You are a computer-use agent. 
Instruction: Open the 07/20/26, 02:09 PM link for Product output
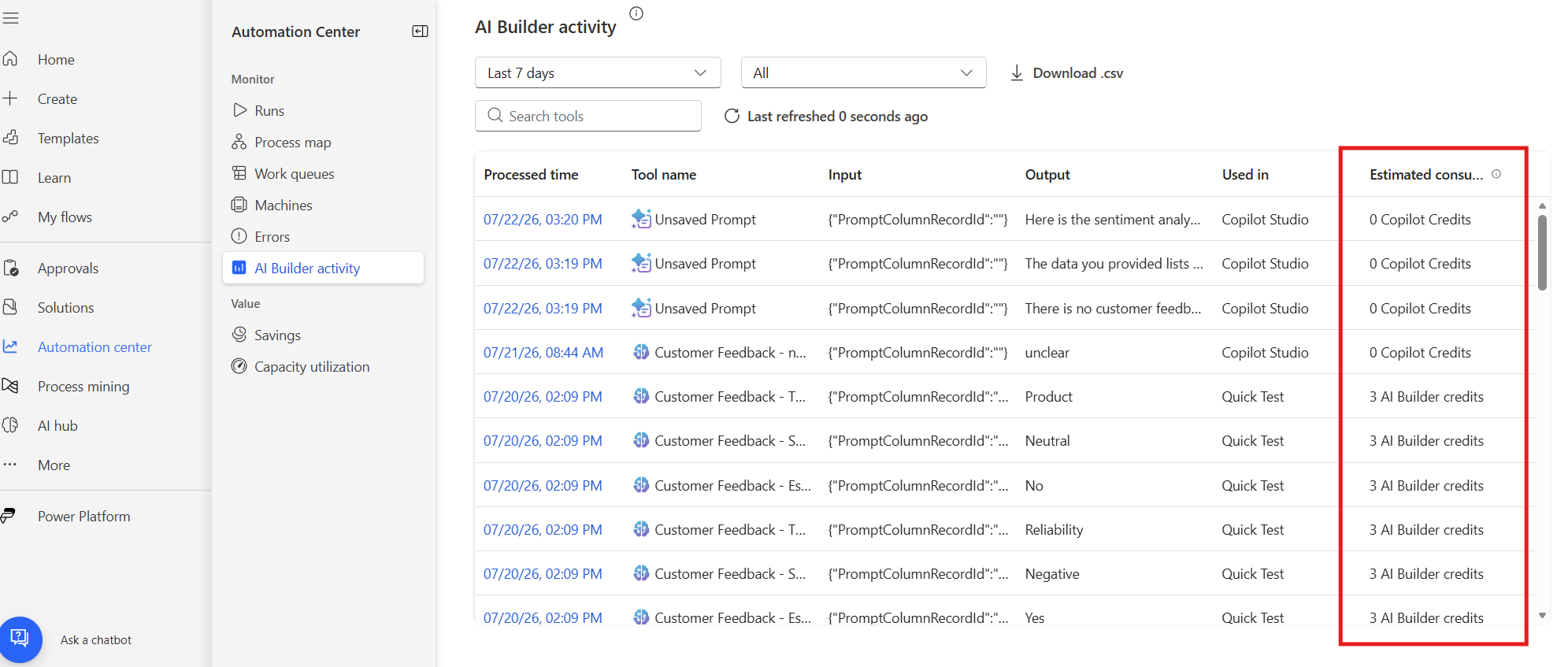(x=543, y=396)
